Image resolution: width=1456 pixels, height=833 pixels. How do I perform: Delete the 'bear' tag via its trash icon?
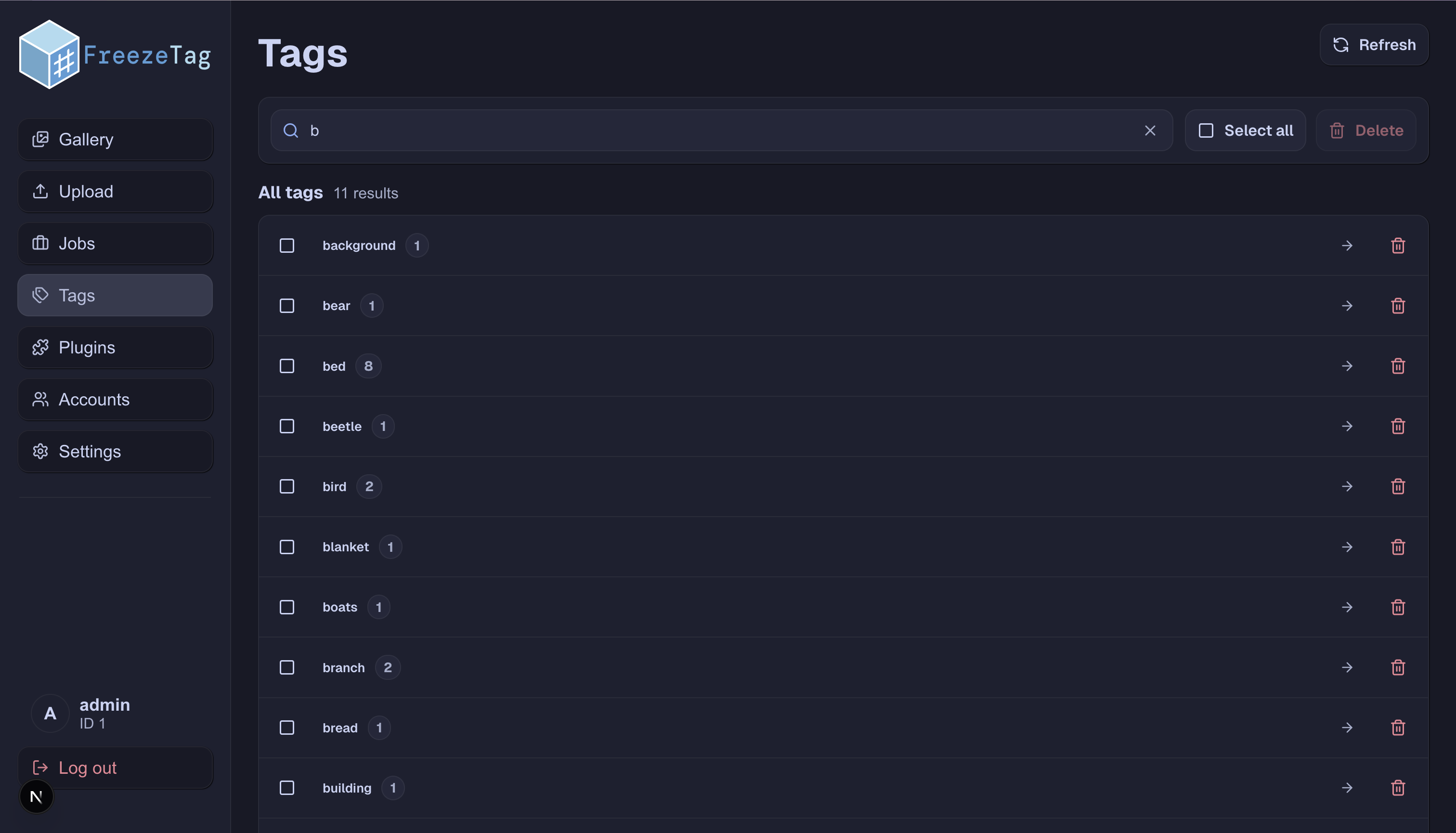point(1398,305)
